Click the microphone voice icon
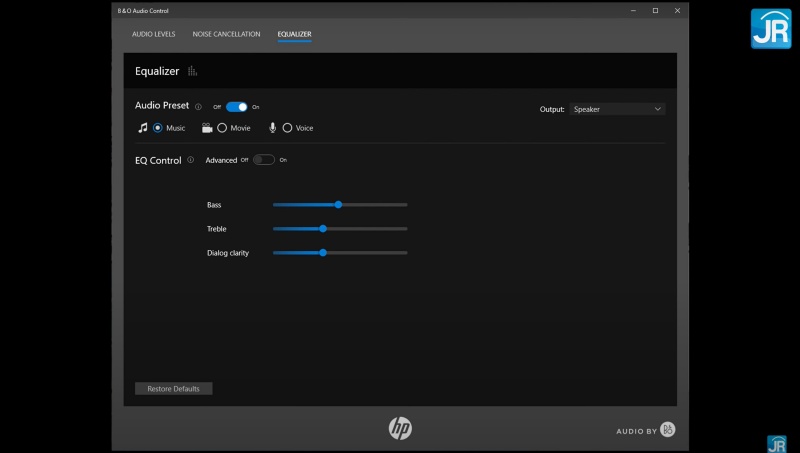This screenshot has height=453, width=800. tap(273, 128)
